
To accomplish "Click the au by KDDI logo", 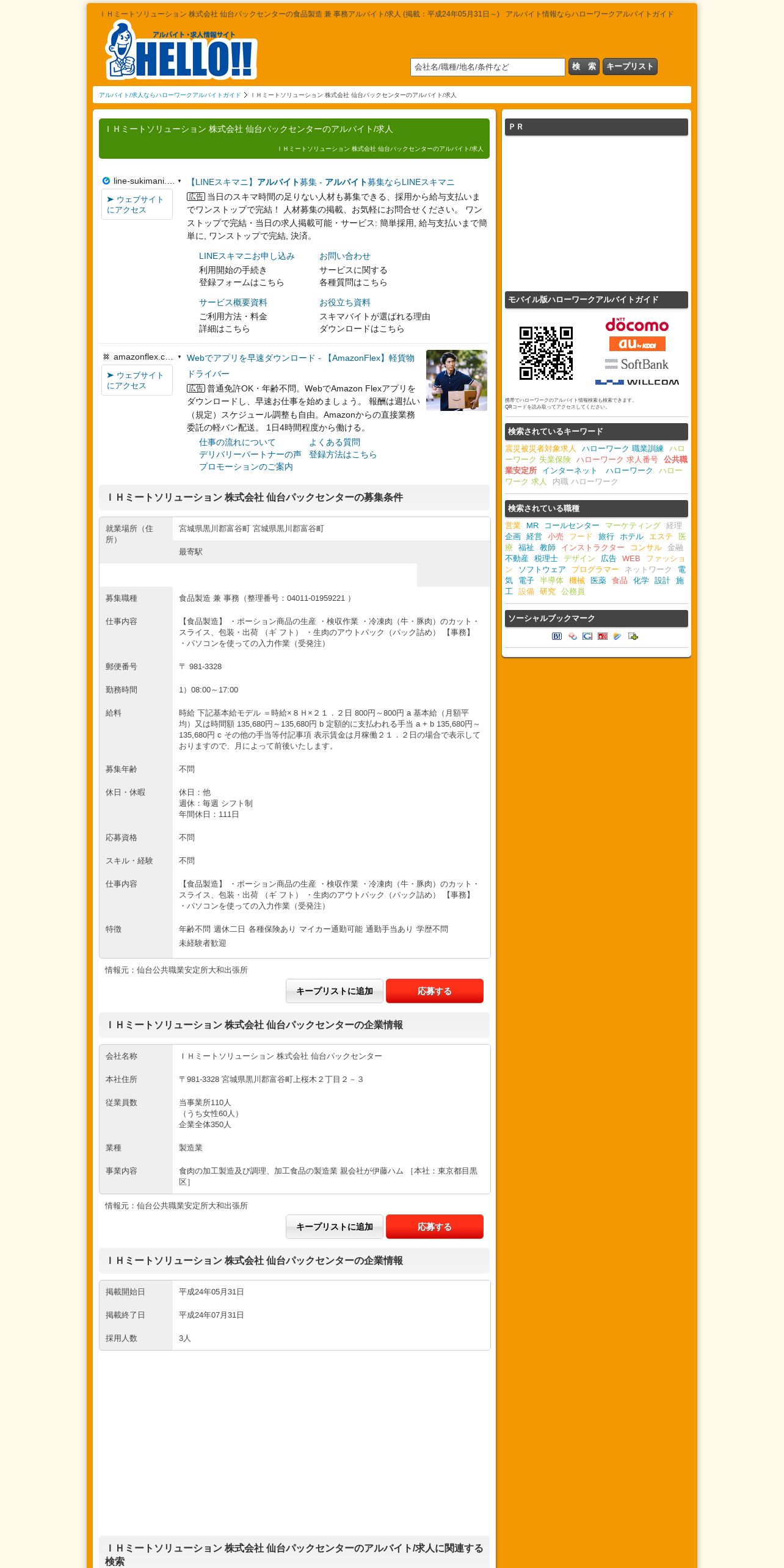I will (x=637, y=344).
